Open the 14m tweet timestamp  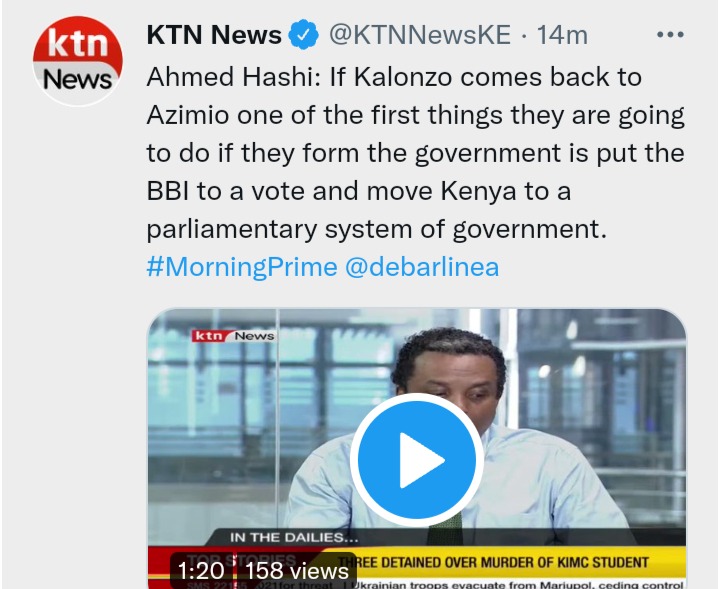point(562,35)
